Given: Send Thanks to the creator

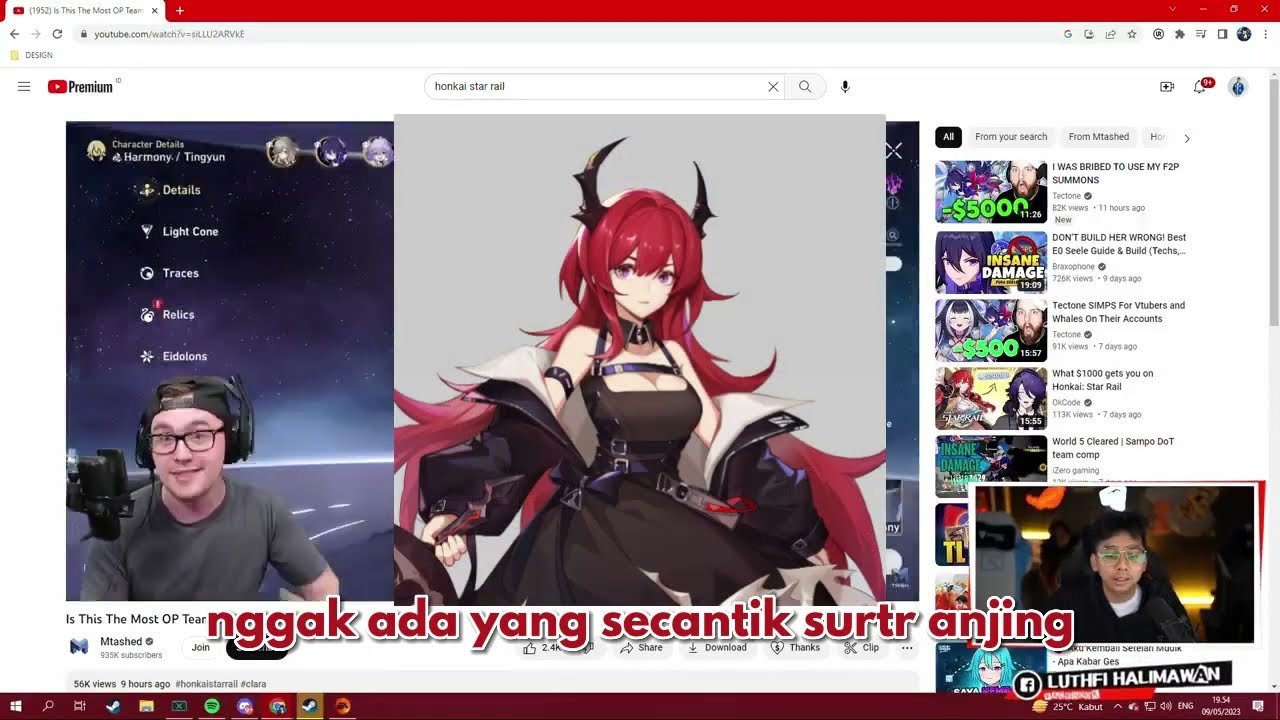Looking at the screenshot, I should pos(795,648).
